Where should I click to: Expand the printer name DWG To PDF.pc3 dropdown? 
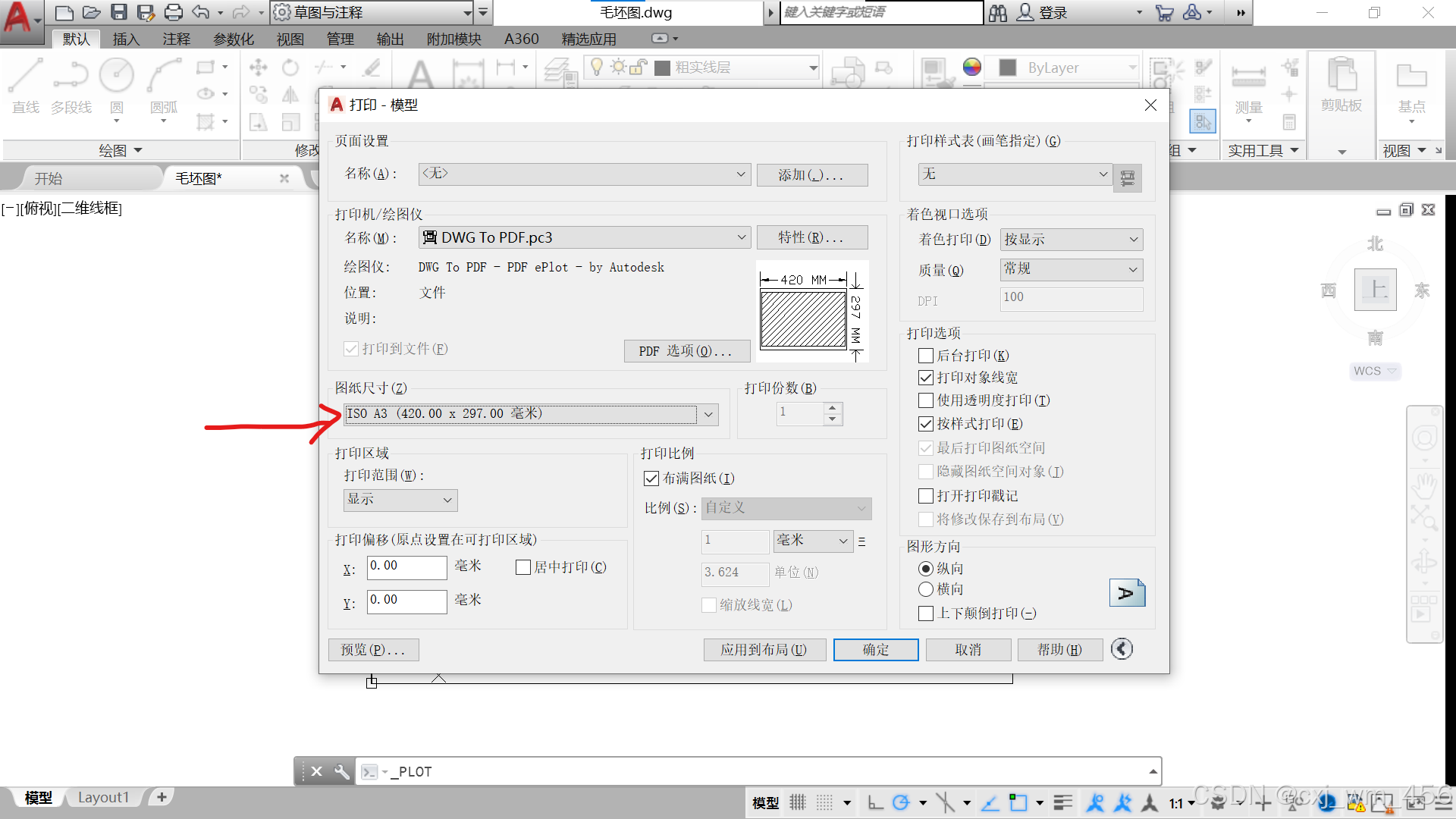(741, 237)
